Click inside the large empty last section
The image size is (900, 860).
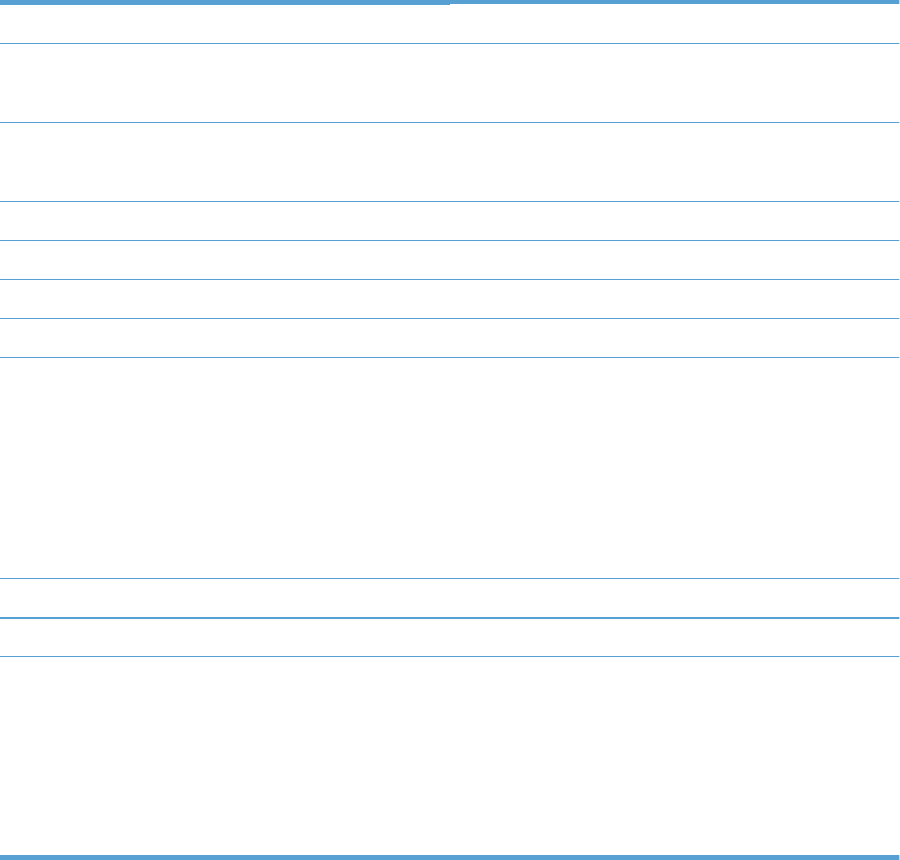[x=449, y=756]
